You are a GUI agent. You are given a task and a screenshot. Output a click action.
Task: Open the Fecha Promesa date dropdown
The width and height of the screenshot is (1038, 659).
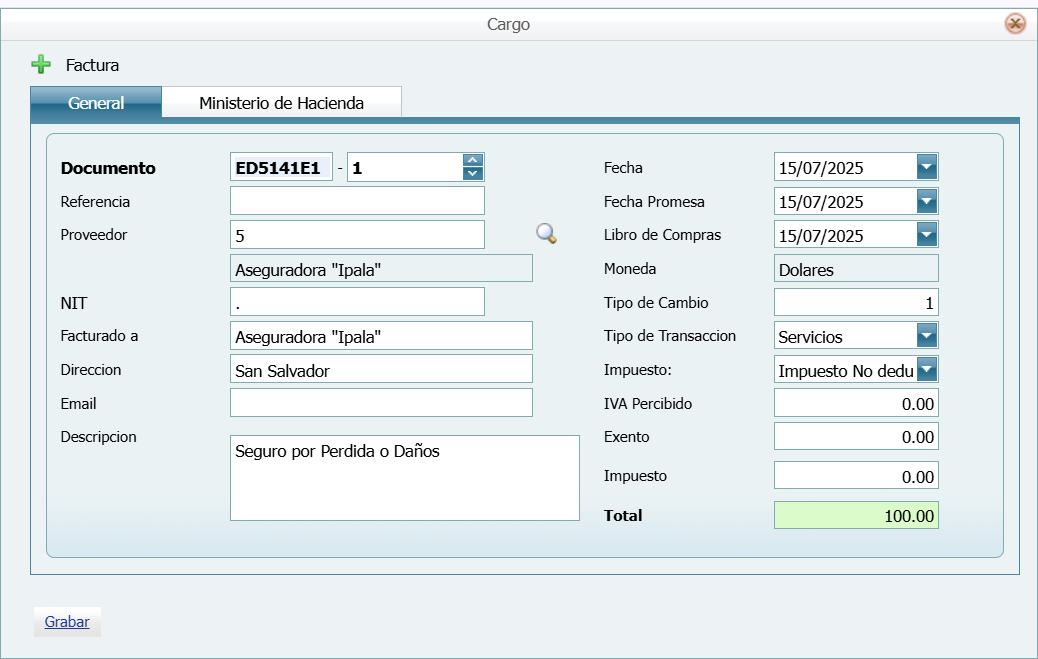pos(927,201)
